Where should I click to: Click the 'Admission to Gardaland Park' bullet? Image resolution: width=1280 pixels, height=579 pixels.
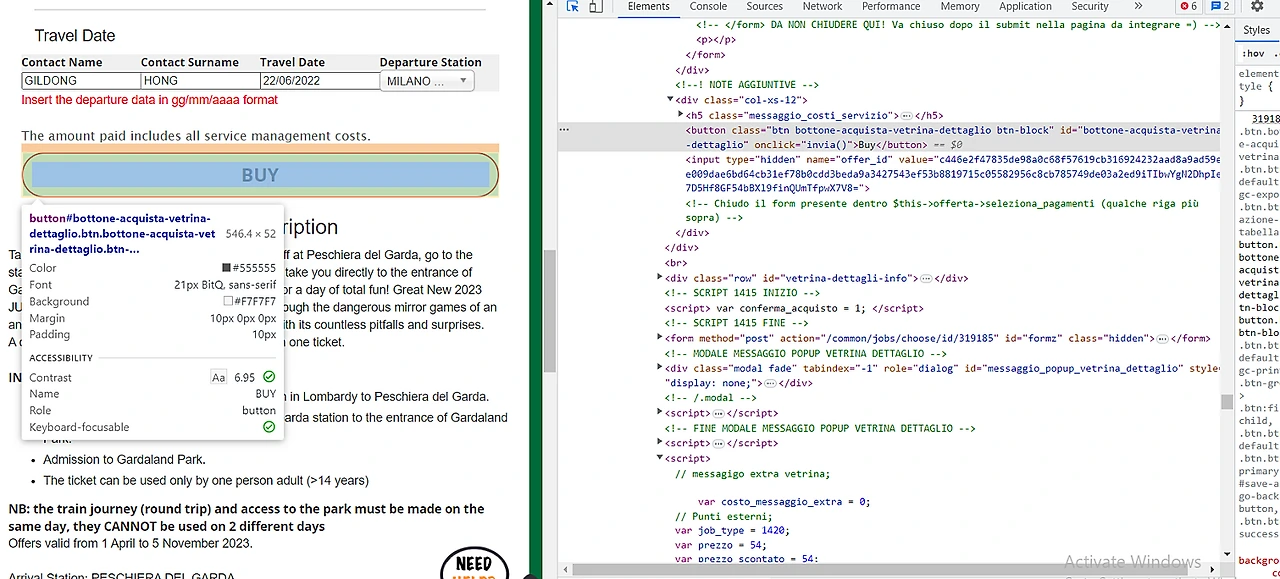pos(124,460)
